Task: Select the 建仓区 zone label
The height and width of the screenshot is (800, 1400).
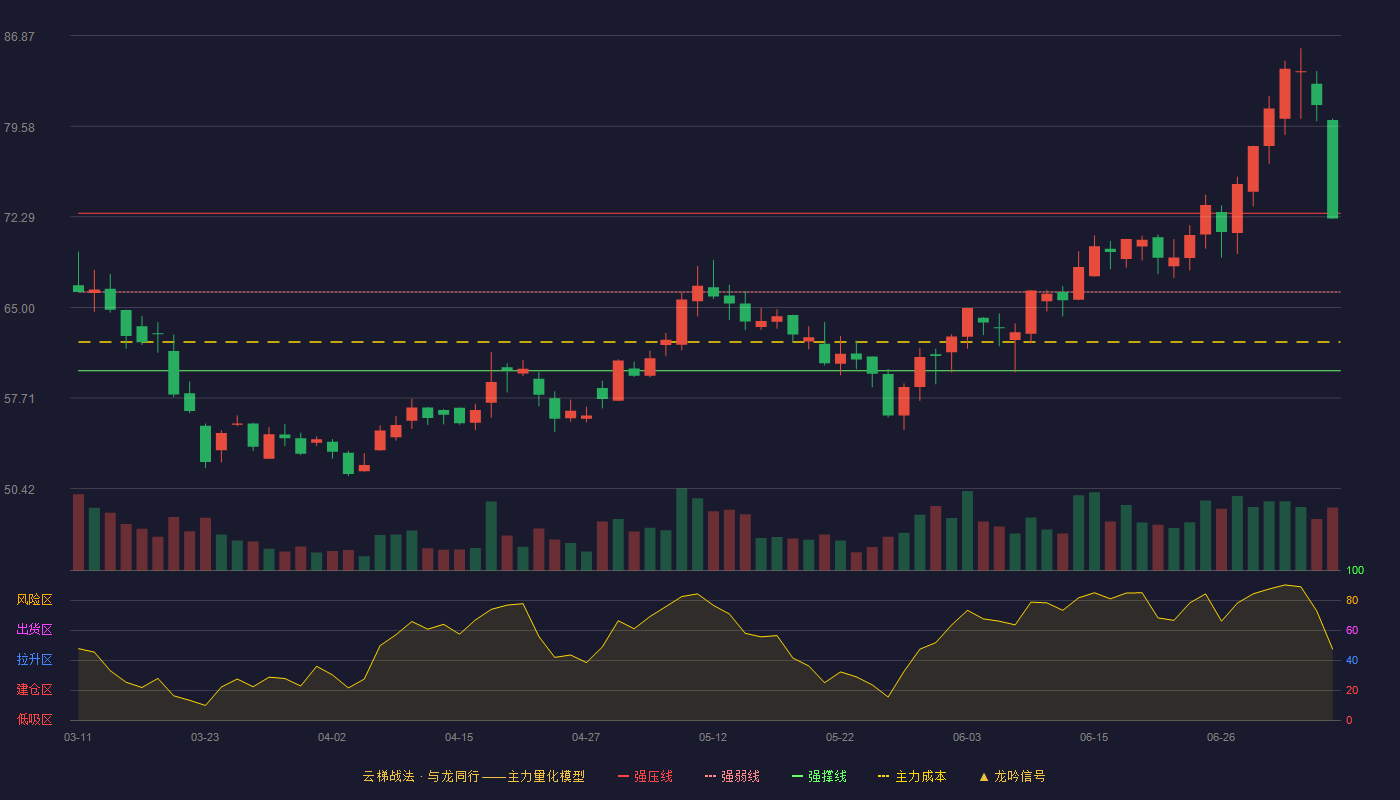Action: [34, 690]
